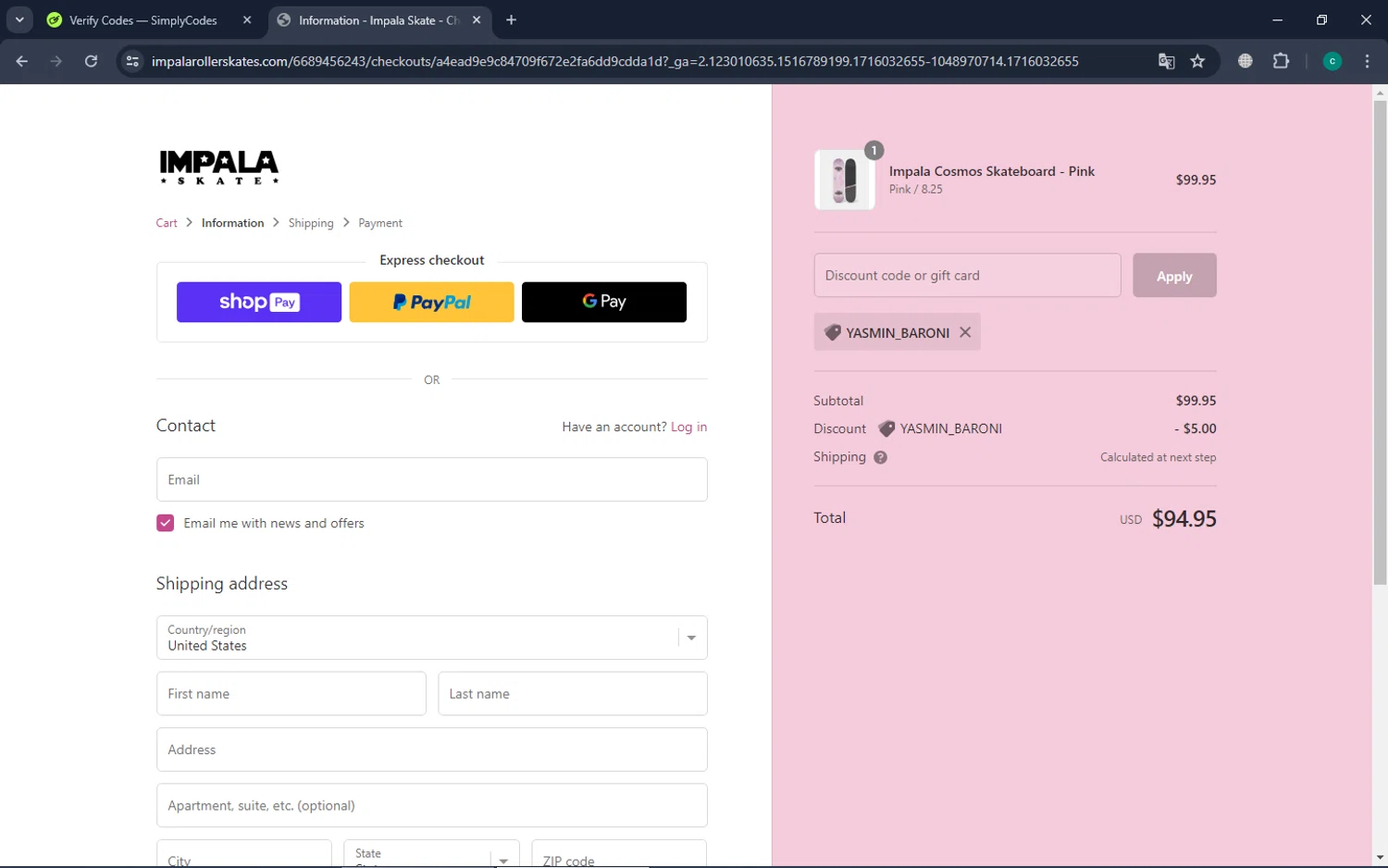Go to Cart breadcrumb link
Image resolution: width=1388 pixels, height=868 pixels.
point(167,223)
